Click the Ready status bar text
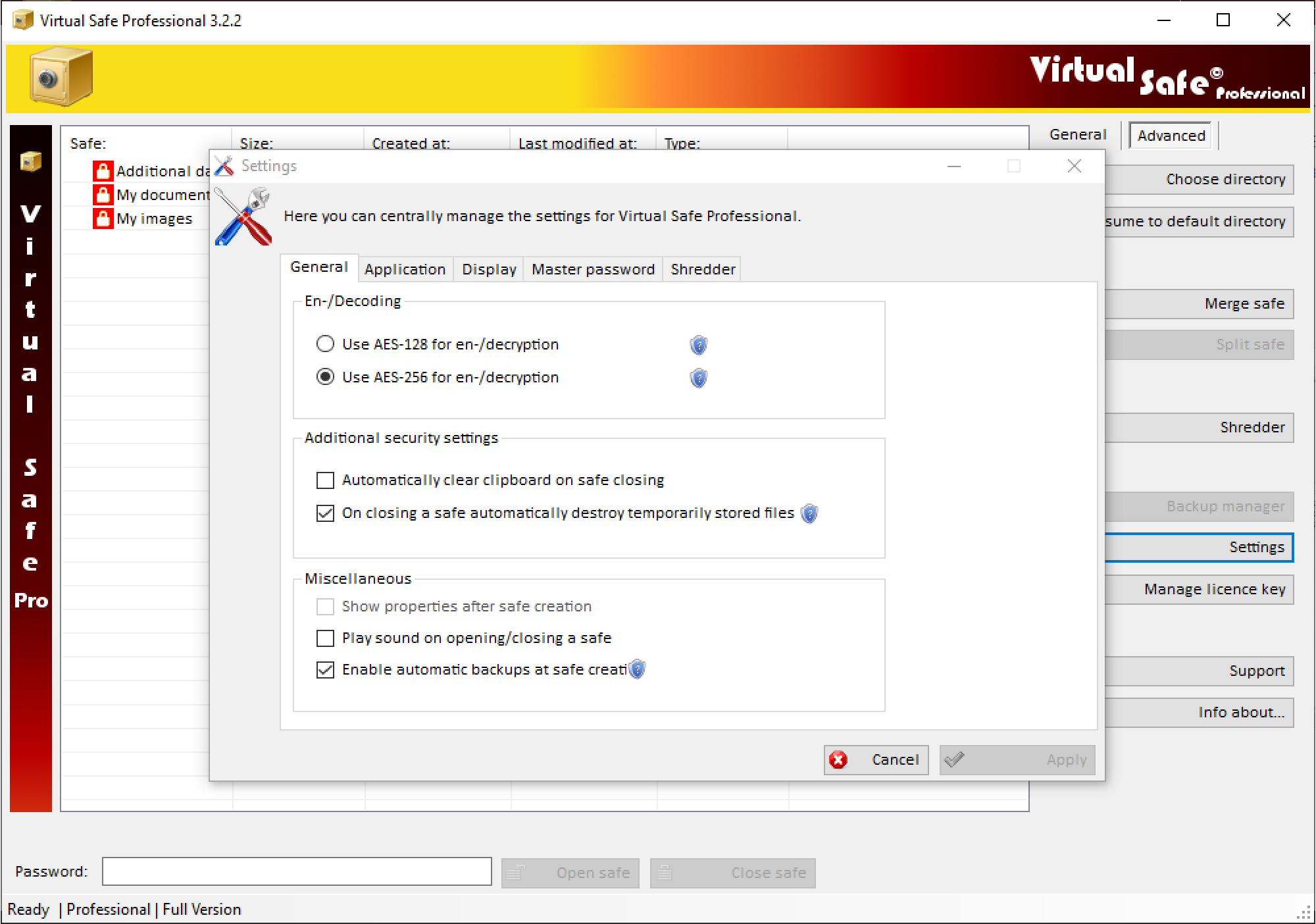The image size is (1316, 924). 28,910
